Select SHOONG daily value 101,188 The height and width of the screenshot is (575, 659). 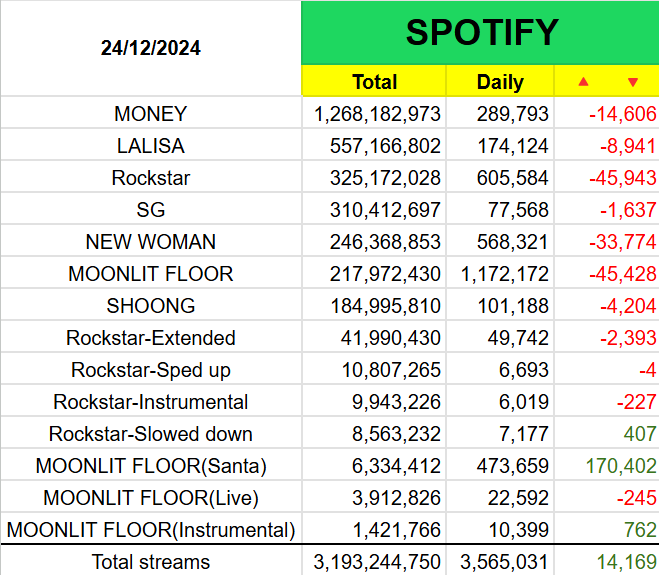coord(500,305)
